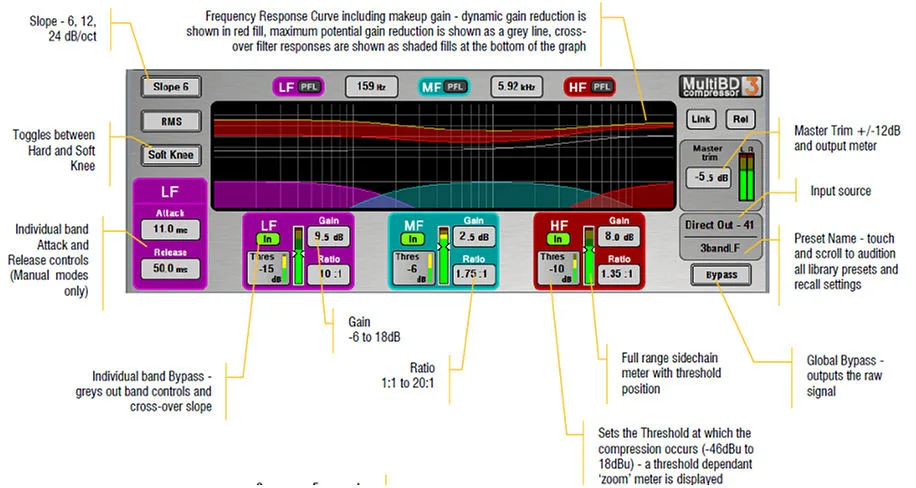Click the purple LF attack/release panel title
Image resolution: width=916 pixels, height=488 pixels.
point(169,192)
